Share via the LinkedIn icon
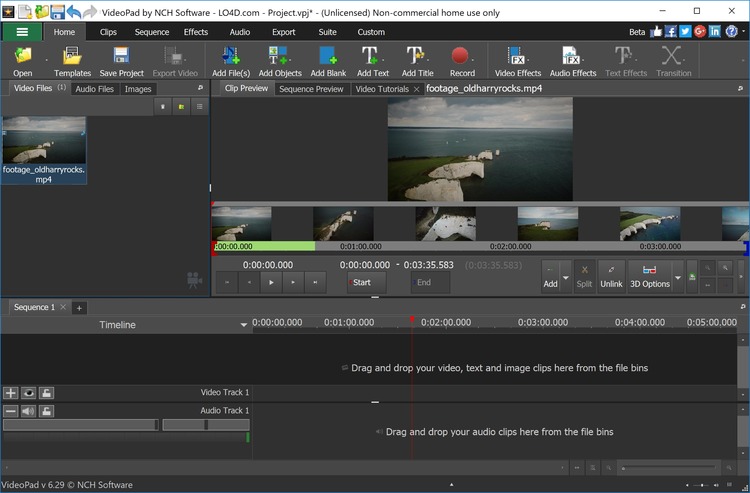 coord(714,32)
